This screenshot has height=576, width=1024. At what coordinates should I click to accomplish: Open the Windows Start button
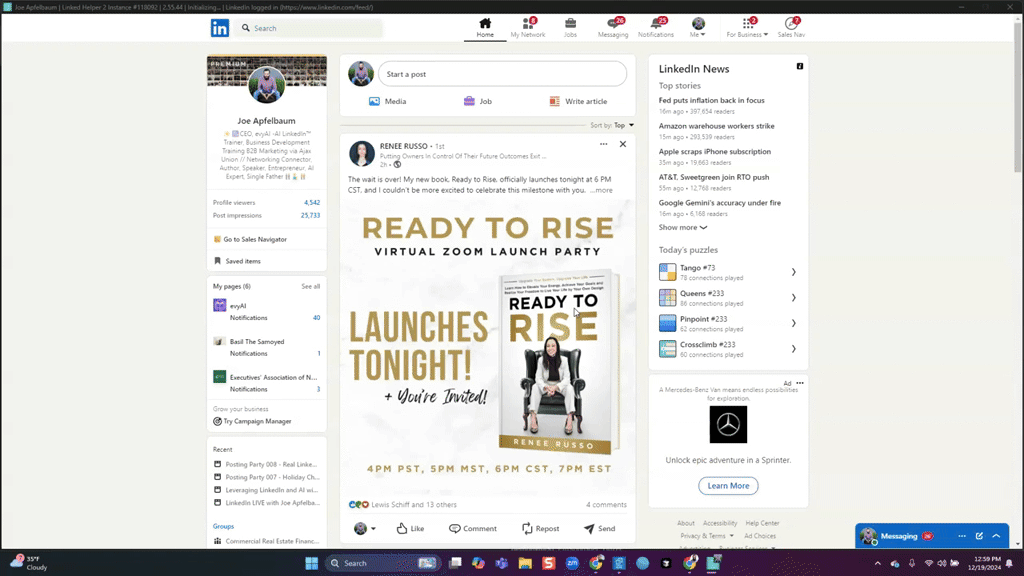[312, 563]
